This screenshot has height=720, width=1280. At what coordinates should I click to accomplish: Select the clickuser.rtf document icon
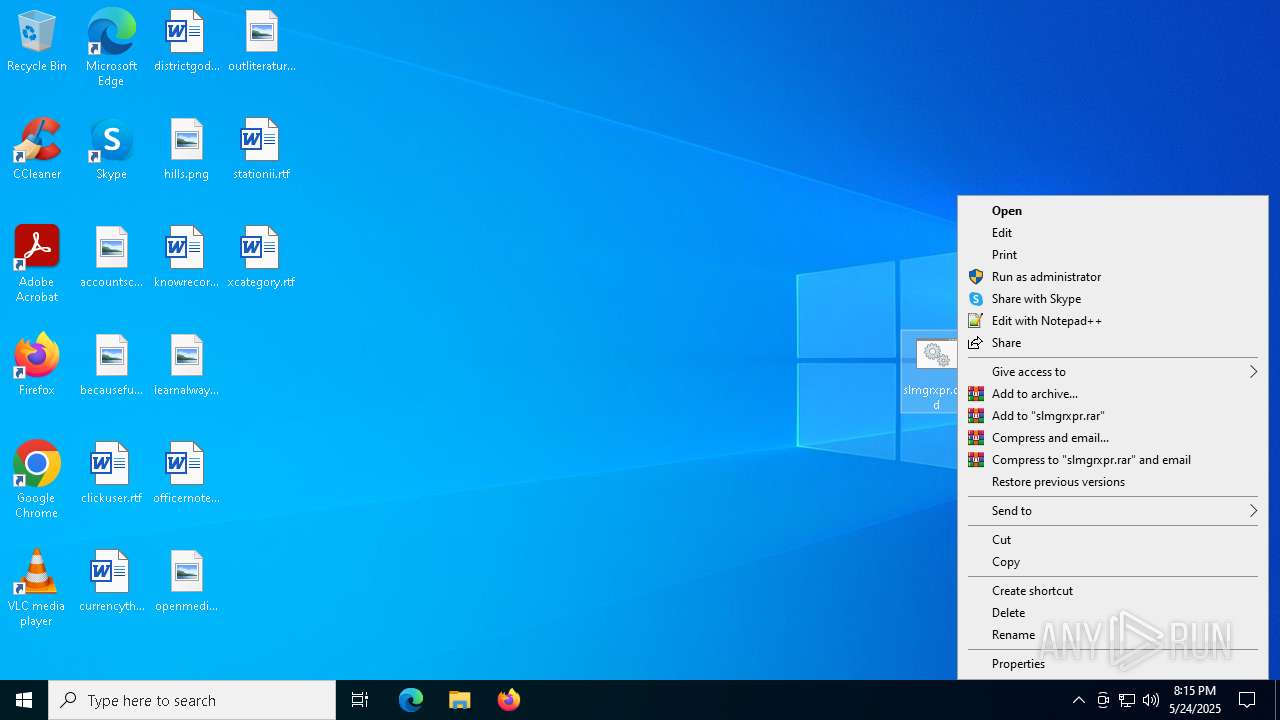pyautogui.click(x=111, y=474)
